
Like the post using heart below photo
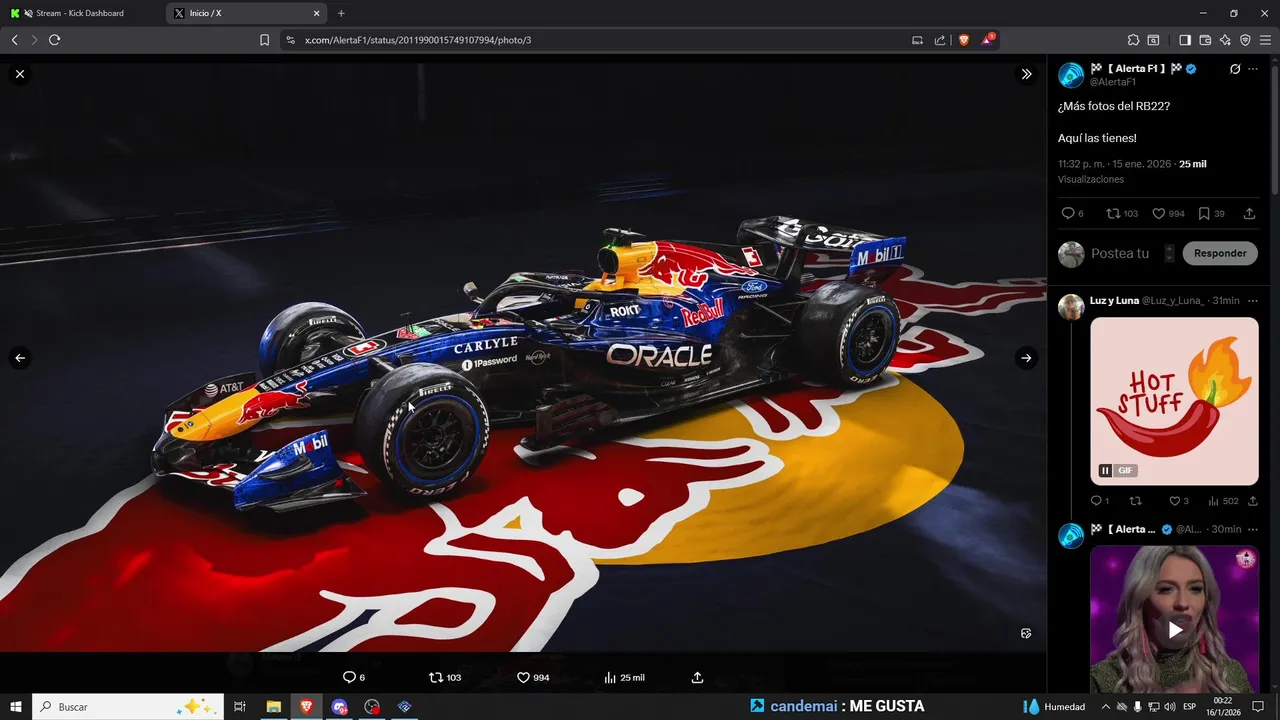[523, 677]
